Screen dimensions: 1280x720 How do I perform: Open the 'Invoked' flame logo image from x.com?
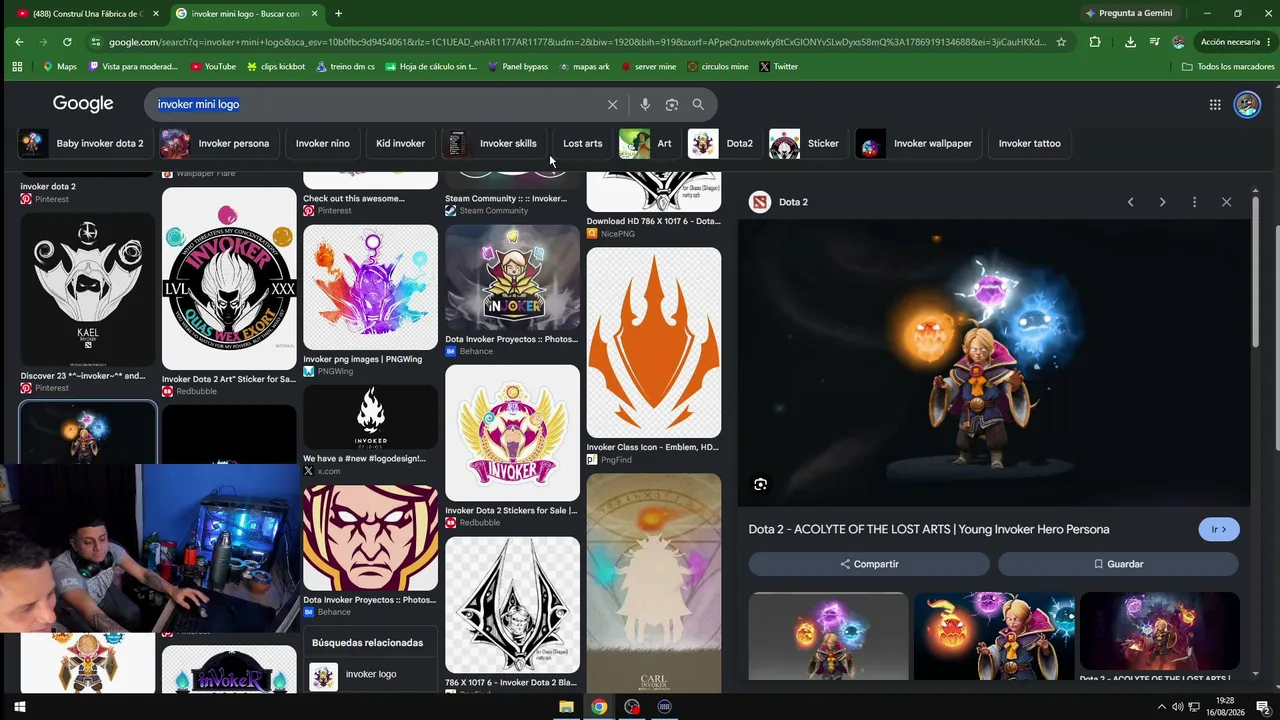coord(371,418)
